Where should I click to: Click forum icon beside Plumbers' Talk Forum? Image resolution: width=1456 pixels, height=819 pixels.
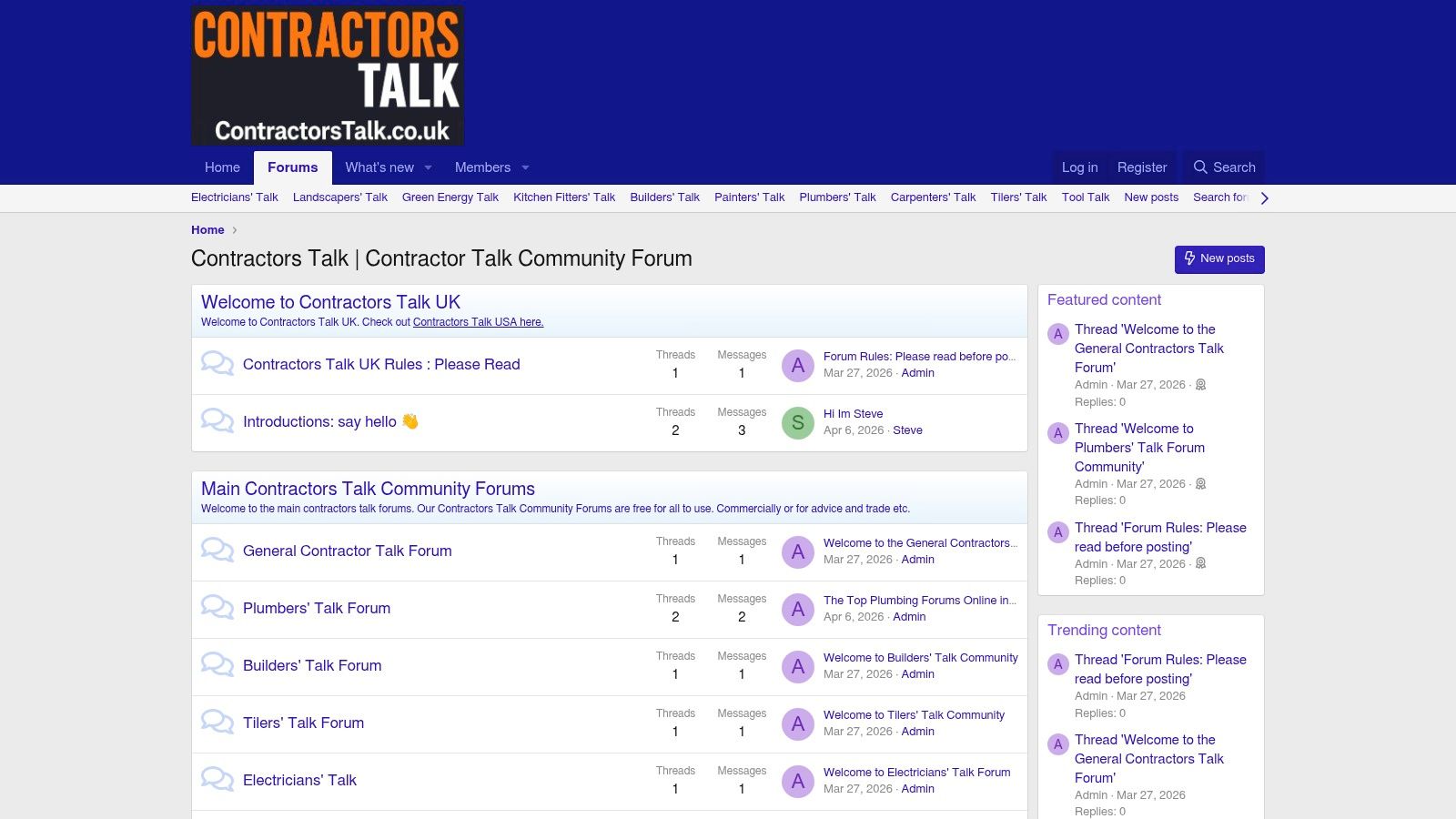pyautogui.click(x=217, y=608)
